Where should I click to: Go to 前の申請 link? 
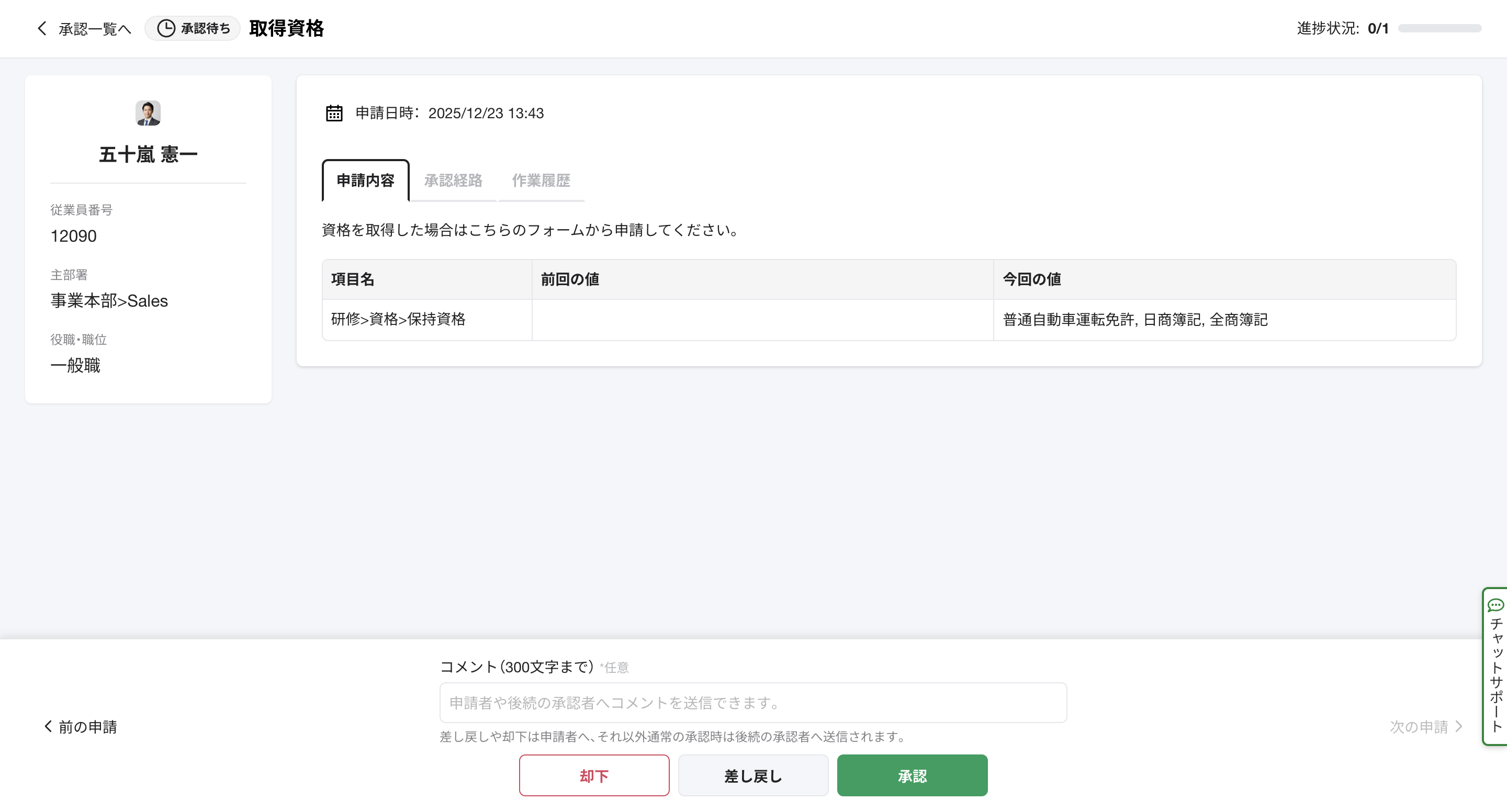pos(88,727)
